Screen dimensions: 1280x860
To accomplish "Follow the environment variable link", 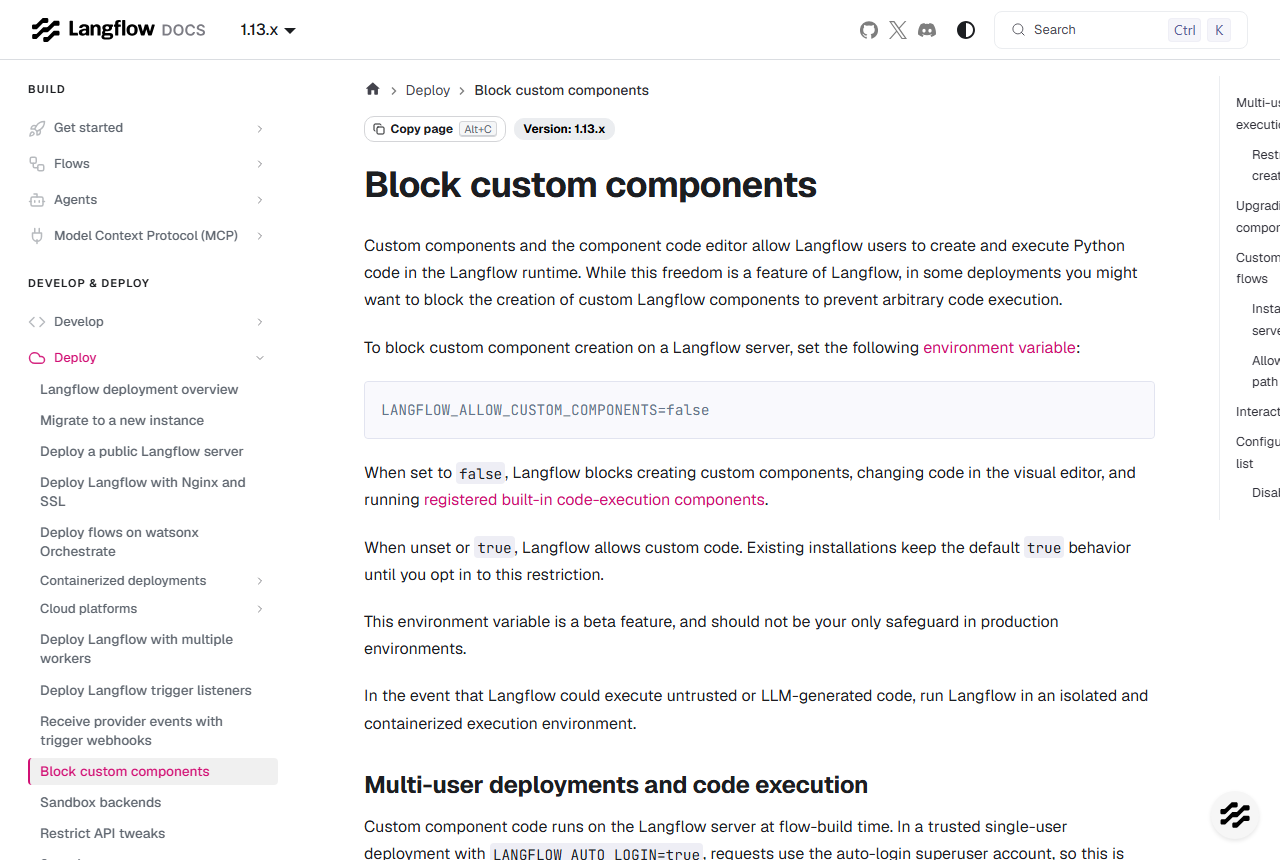I will pos(999,348).
